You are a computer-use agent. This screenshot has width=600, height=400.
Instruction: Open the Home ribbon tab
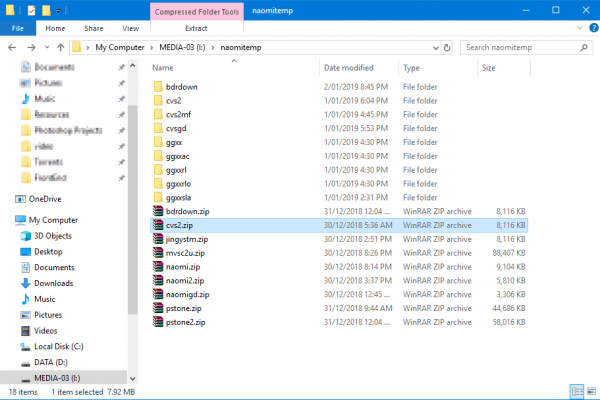[x=55, y=28]
